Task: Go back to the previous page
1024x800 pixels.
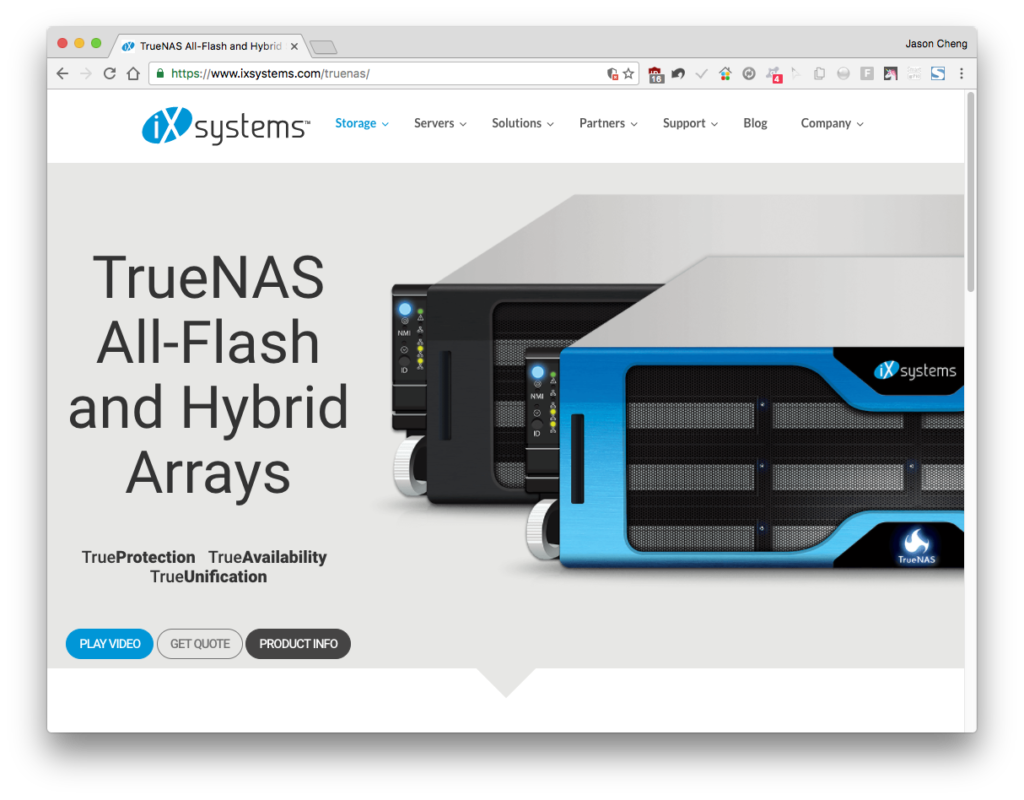Action: coord(63,74)
